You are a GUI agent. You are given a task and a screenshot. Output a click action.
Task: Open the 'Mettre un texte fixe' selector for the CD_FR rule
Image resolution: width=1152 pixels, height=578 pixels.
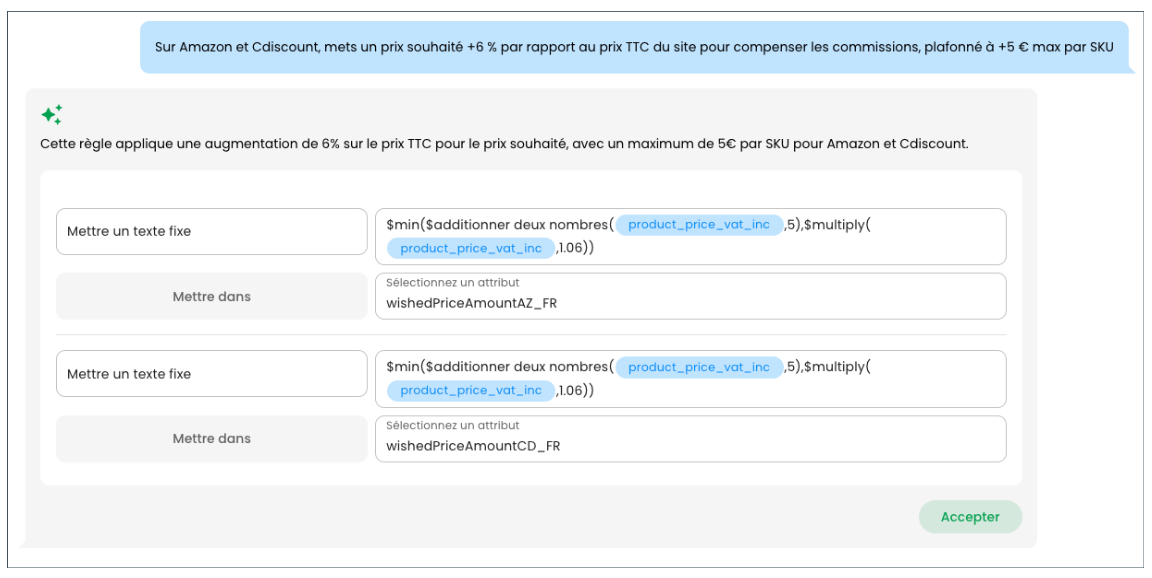[x=212, y=374]
